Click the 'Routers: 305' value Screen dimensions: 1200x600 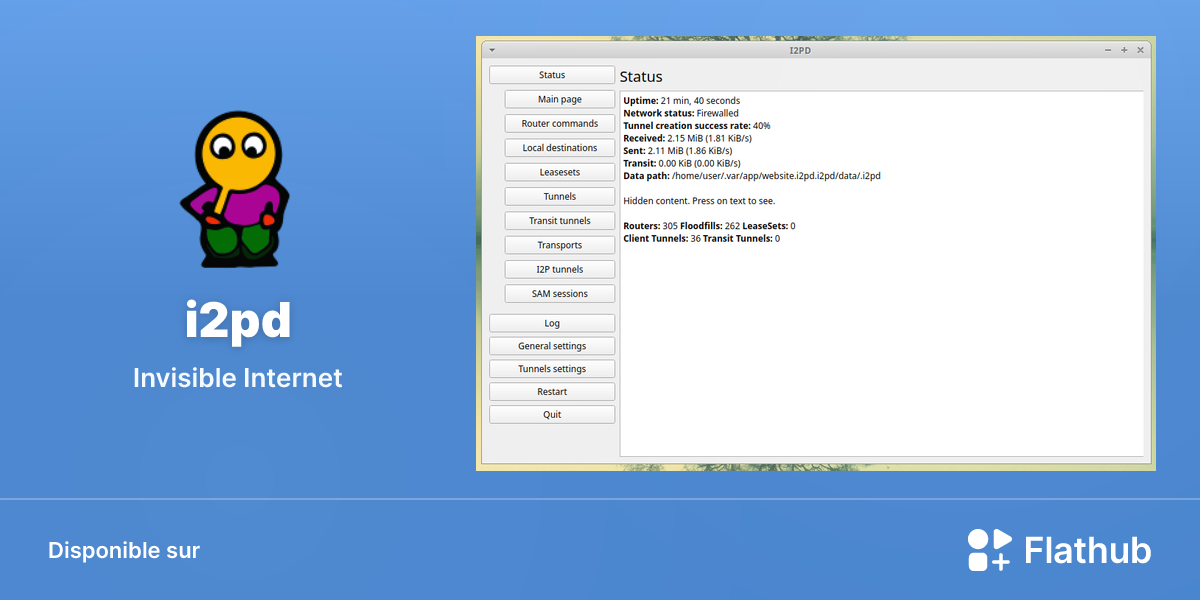[x=650, y=226]
